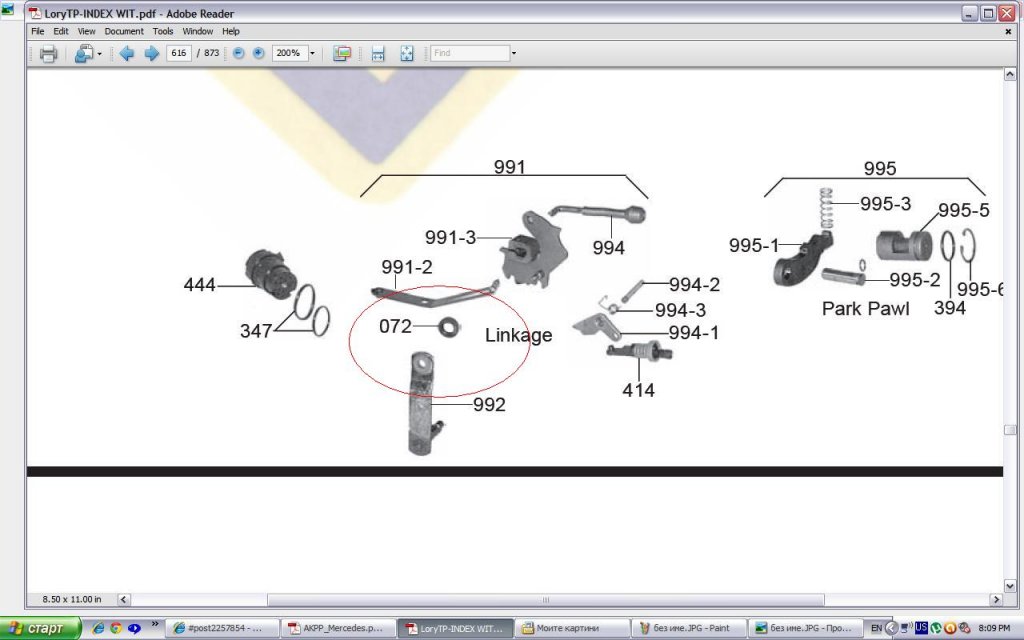Click the Linkage label in the diagram
Image resolution: width=1024 pixels, height=640 pixels.
519,335
